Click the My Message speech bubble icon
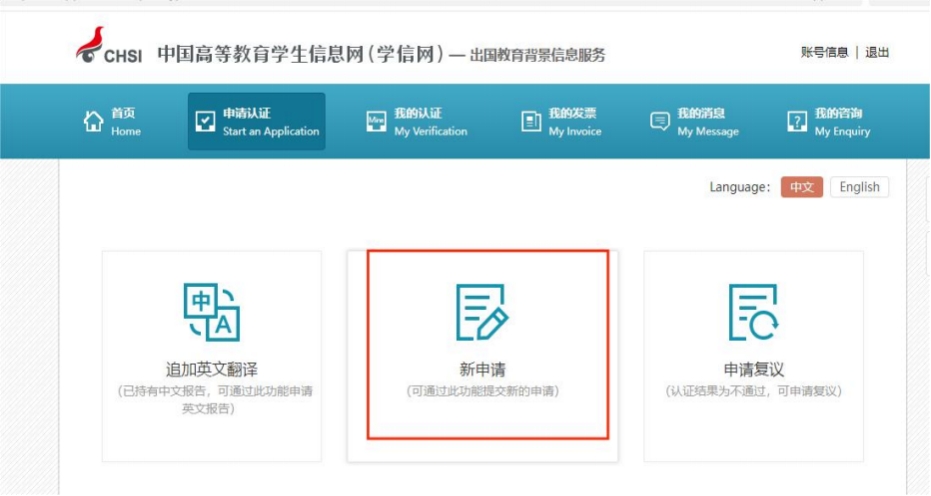The height and width of the screenshot is (496, 931). [660, 121]
